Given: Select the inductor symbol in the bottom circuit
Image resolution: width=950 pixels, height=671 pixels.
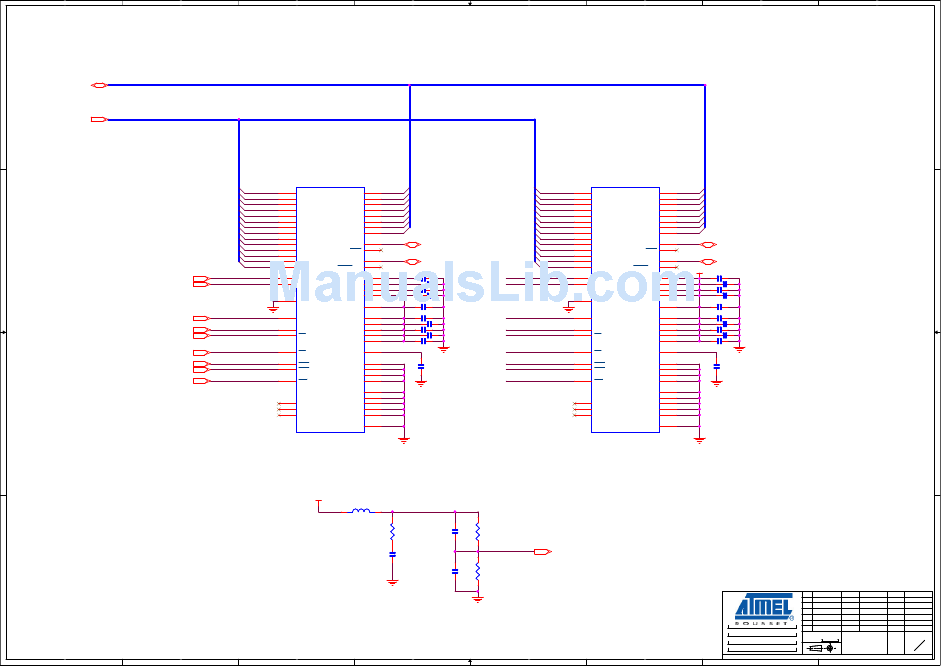Looking at the screenshot, I should pos(361,512).
